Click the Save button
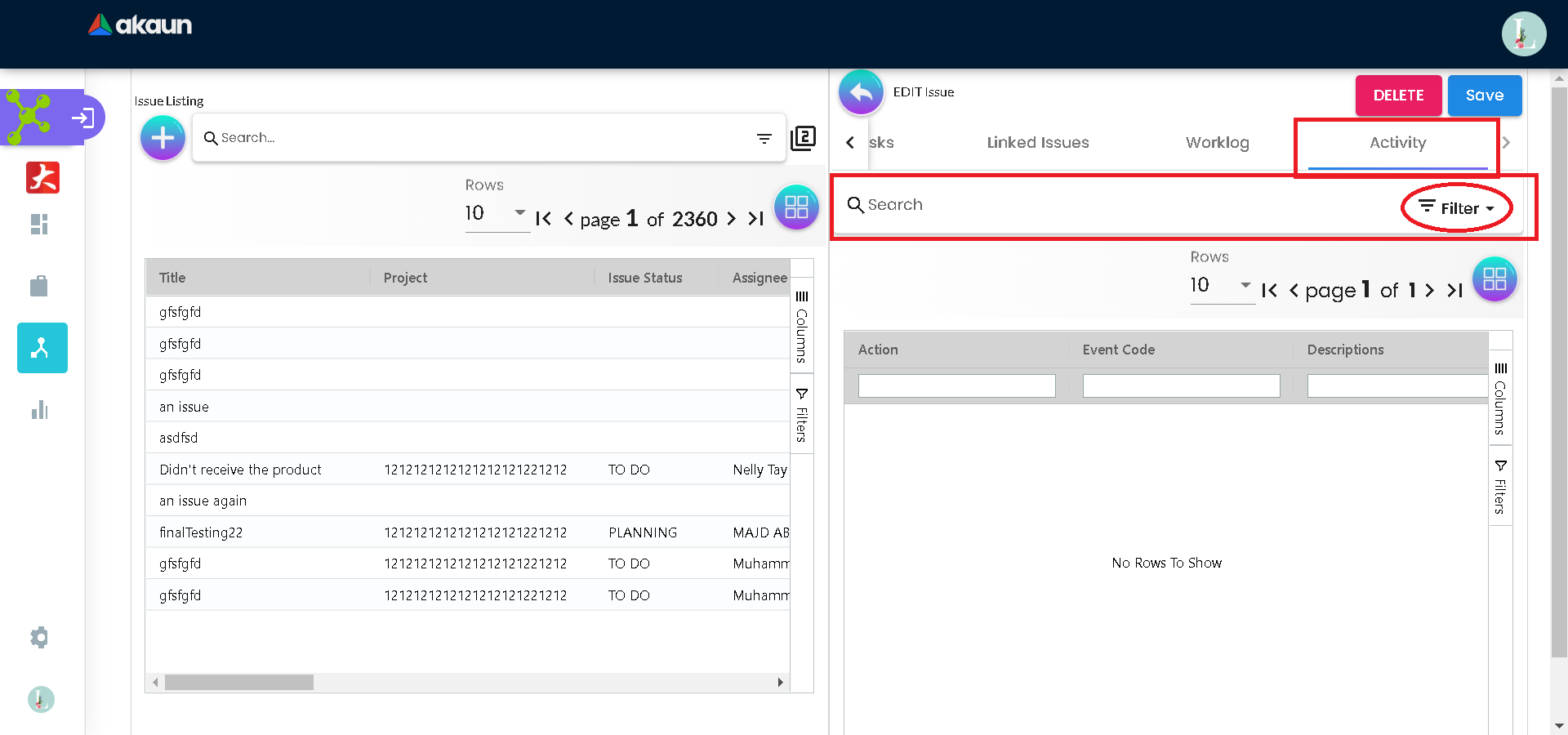 click(x=1484, y=96)
